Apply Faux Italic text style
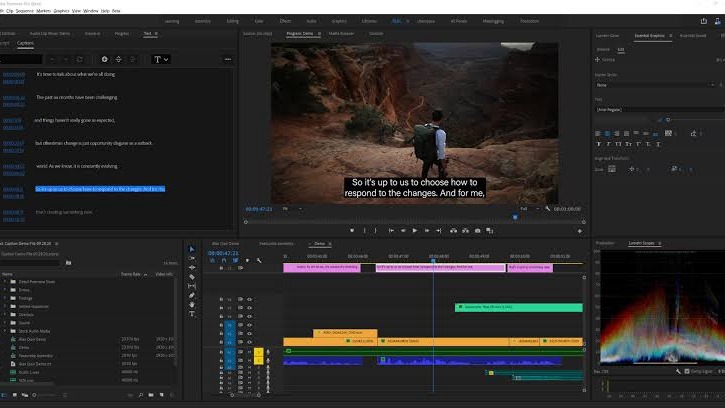 (608, 144)
